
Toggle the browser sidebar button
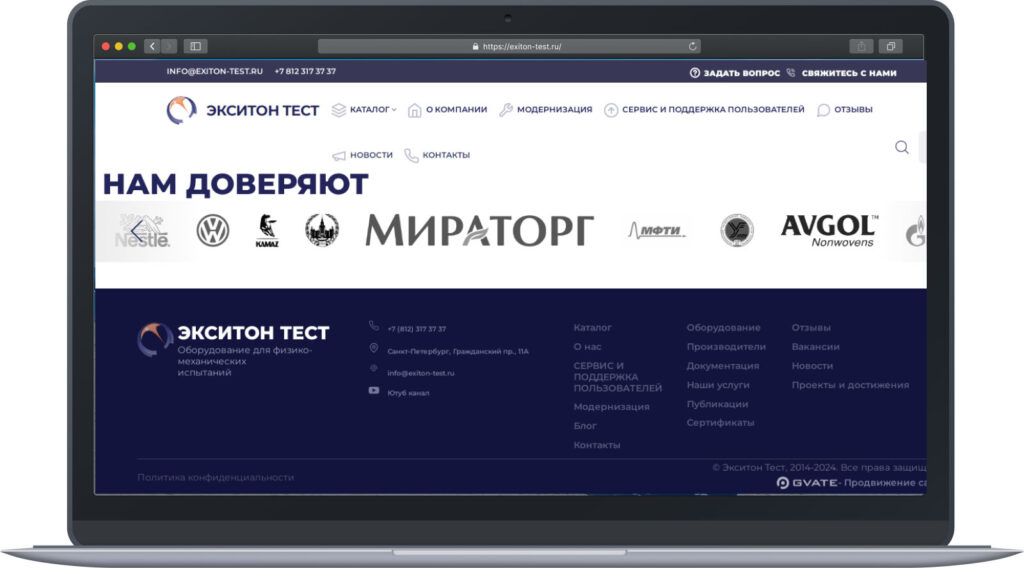click(195, 46)
